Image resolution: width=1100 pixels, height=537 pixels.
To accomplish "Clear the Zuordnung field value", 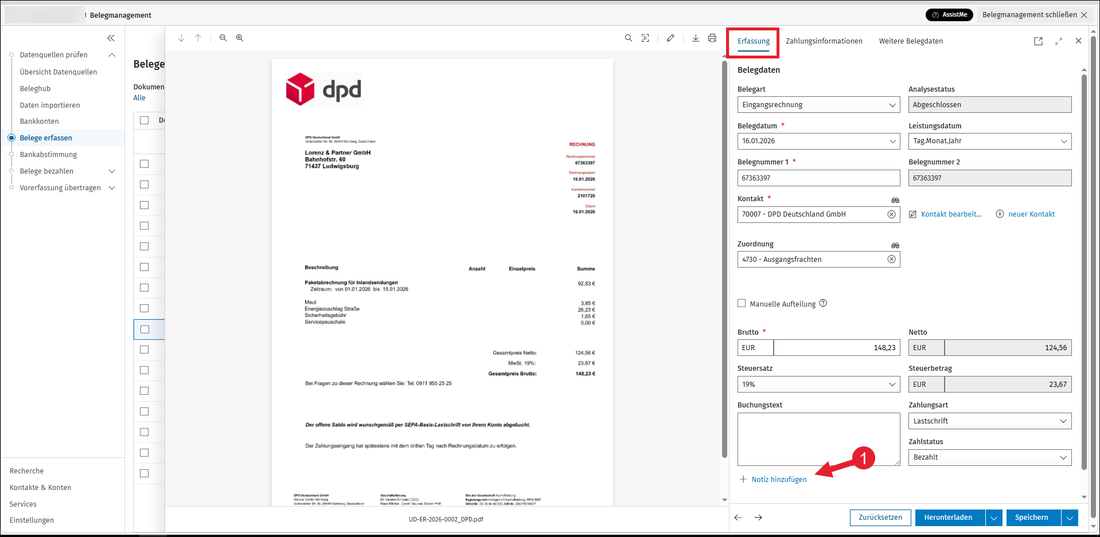I will tap(891, 259).
